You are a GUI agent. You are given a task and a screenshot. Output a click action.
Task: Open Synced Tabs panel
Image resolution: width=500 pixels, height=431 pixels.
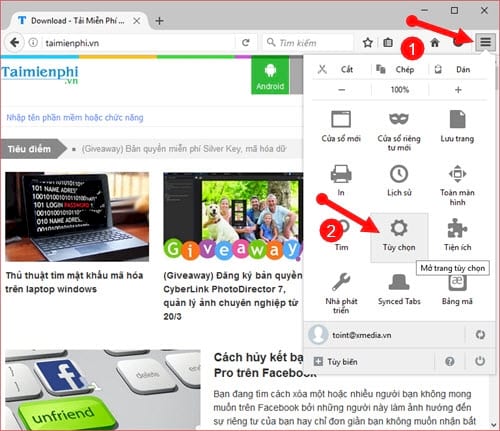tap(399, 289)
